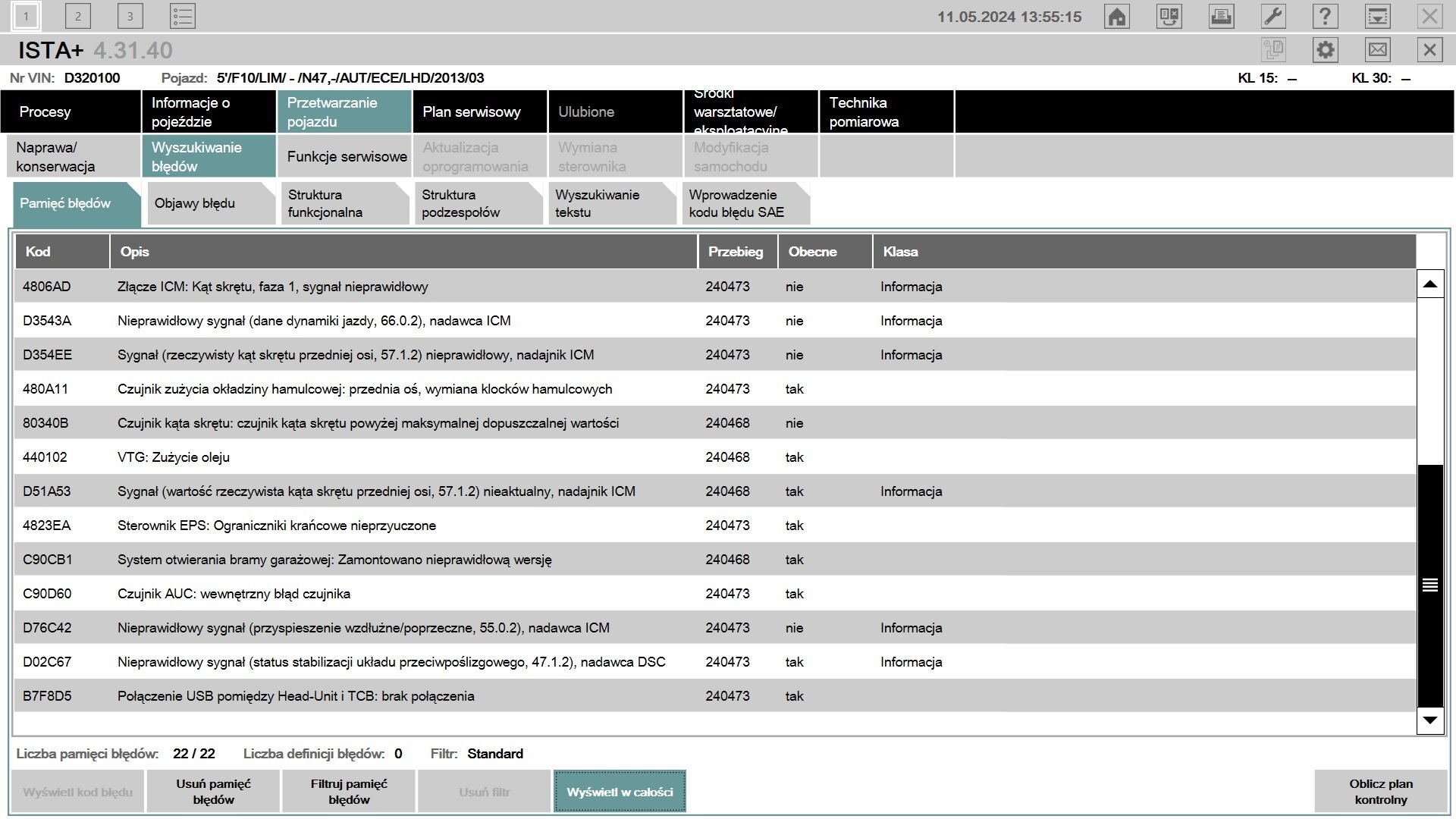This screenshot has height=819, width=1456.
Task: Select fault code 4806AD row
Action: pyautogui.click(x=715, y=287)
